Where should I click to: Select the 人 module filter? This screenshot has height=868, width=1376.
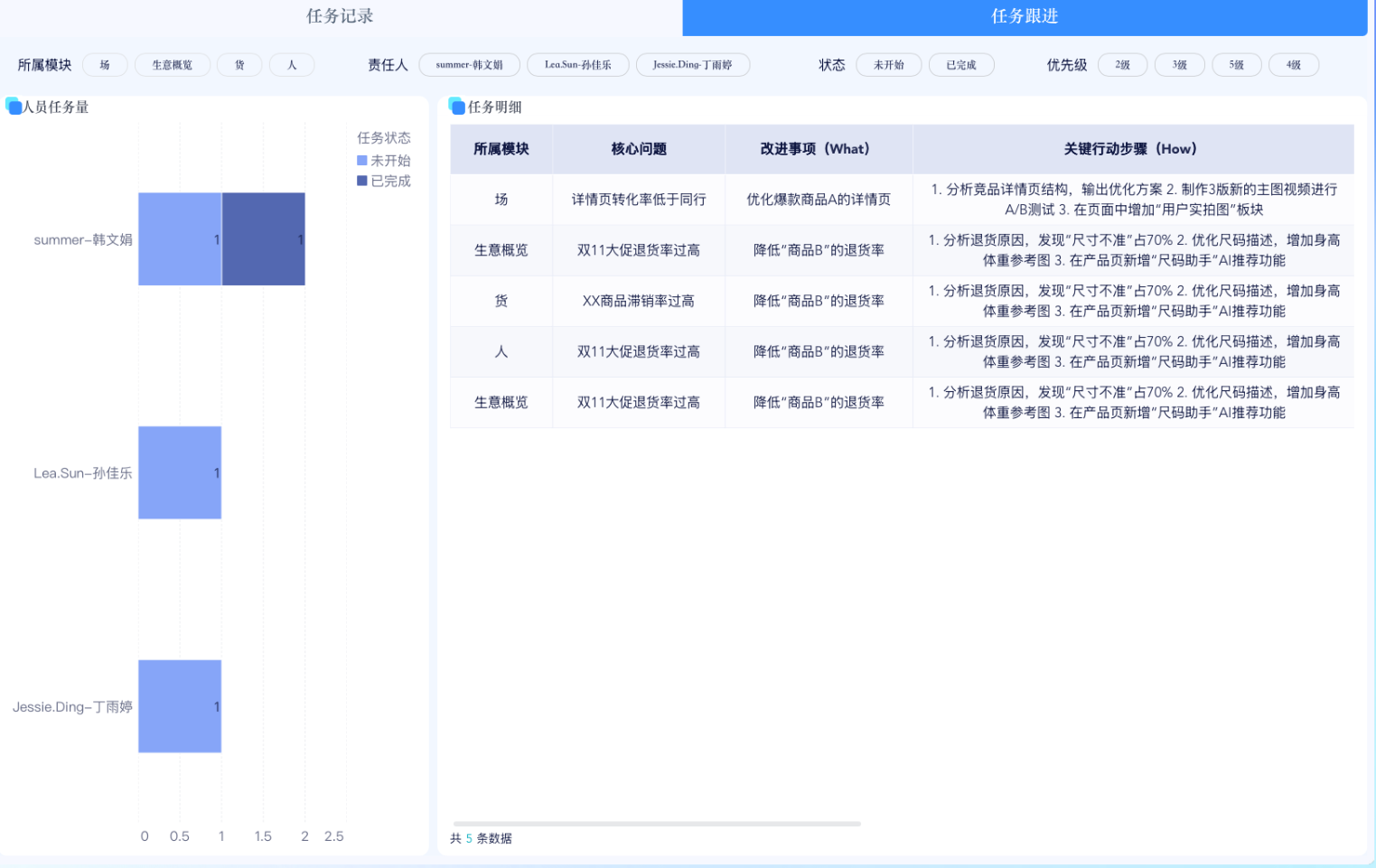pos(291,64)
